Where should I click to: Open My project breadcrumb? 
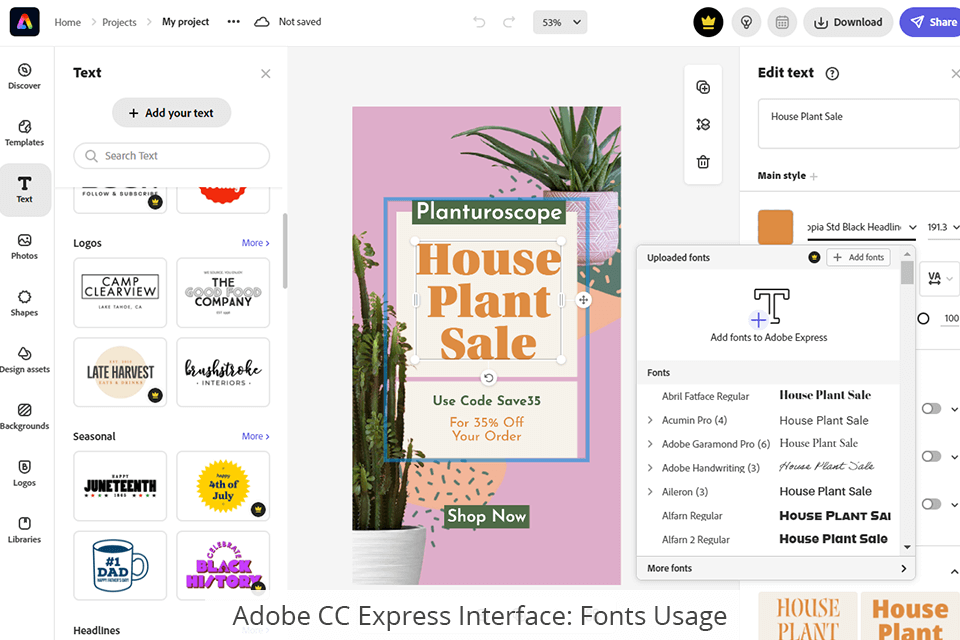[x=186, y=22]
